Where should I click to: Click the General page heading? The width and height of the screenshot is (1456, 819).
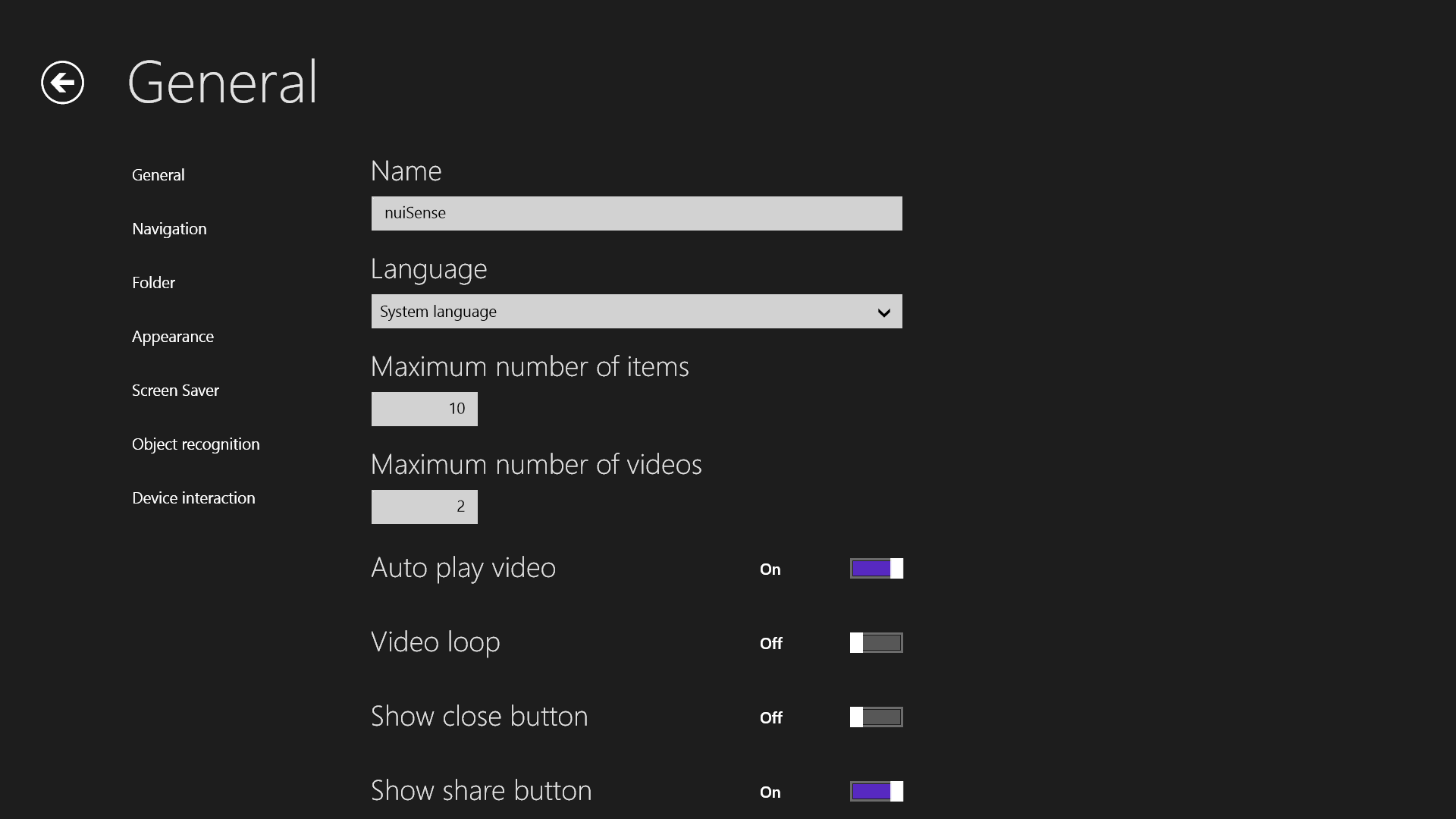pos(222,83)
